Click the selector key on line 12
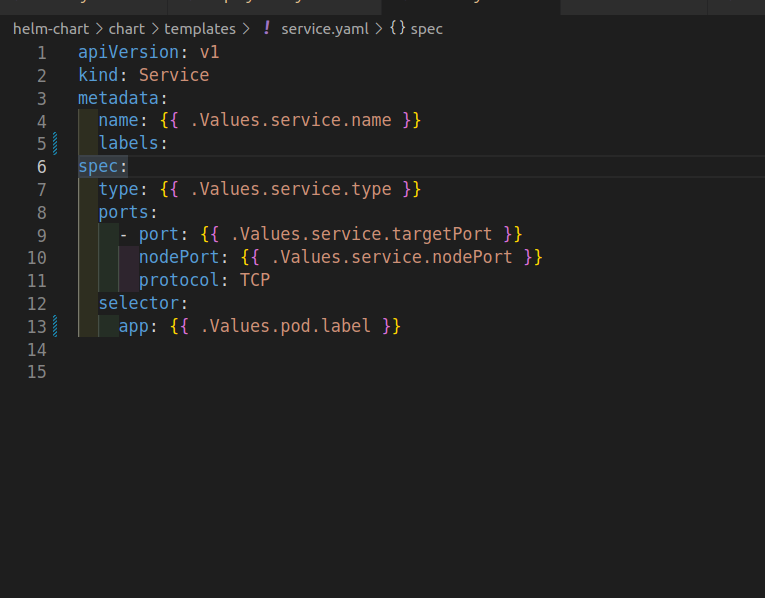The height and width of the screenshot is (598, 765). click(139, 303)
